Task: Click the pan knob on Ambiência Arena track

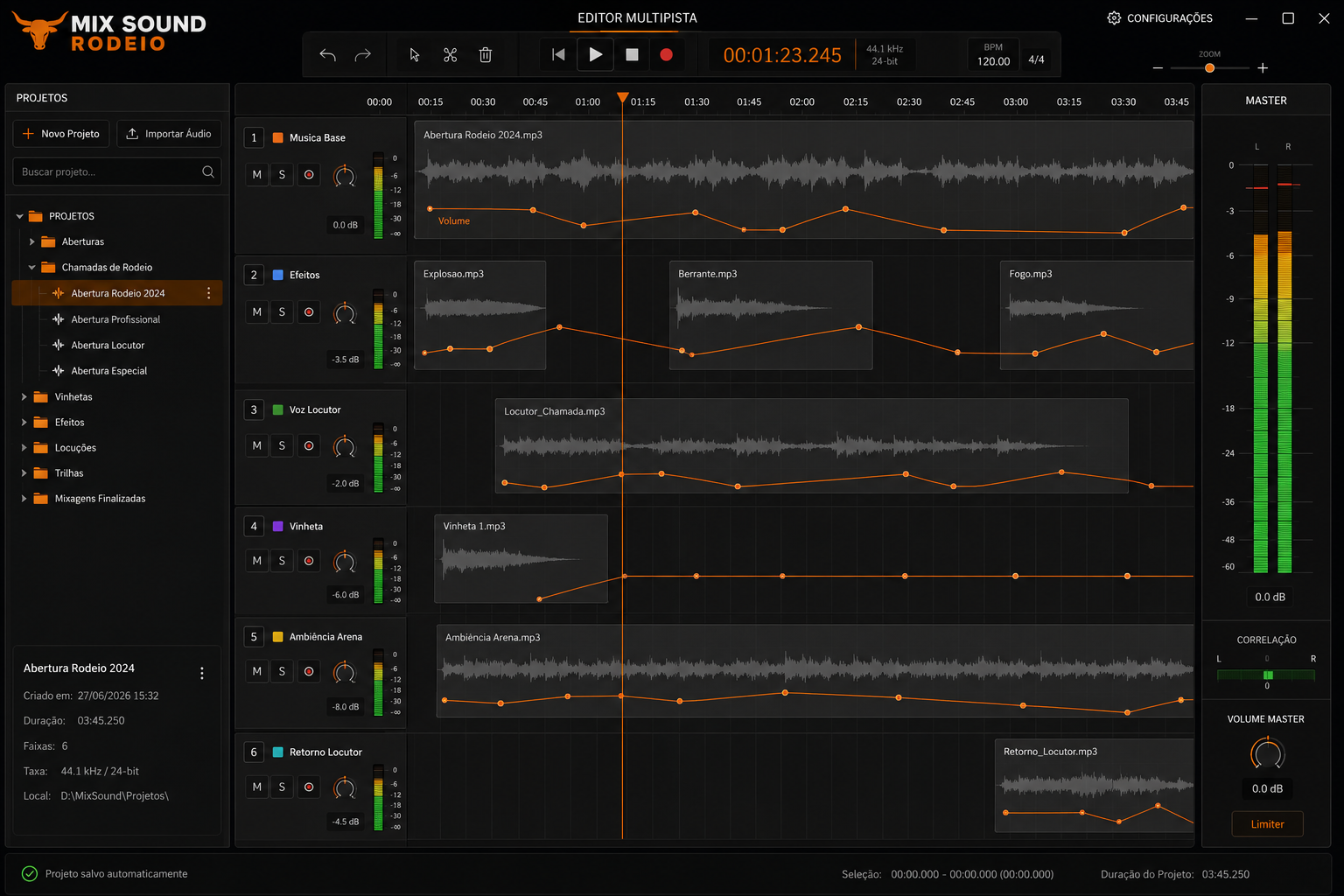Action: point(345,672)
